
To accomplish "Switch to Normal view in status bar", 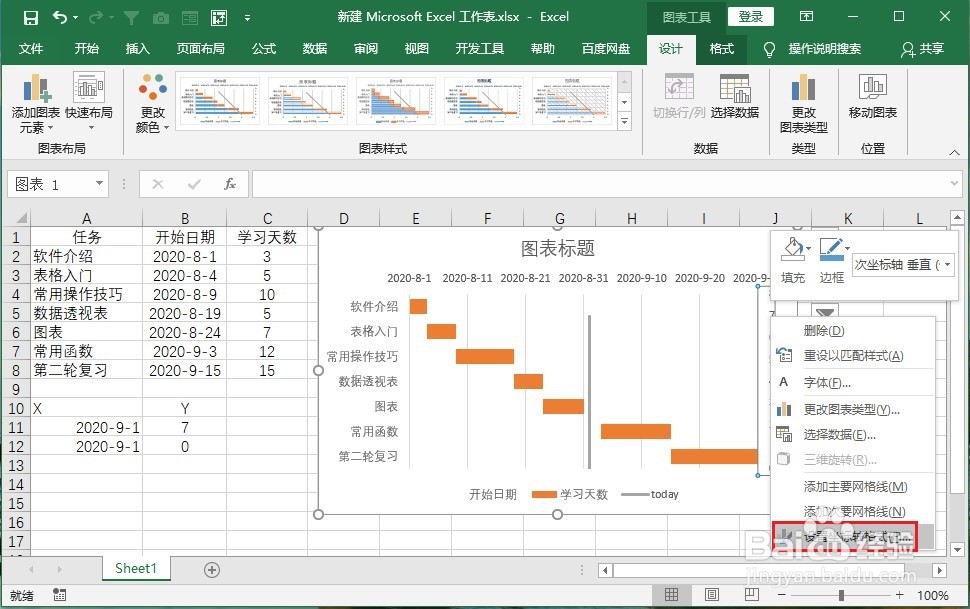I will 671,595.
